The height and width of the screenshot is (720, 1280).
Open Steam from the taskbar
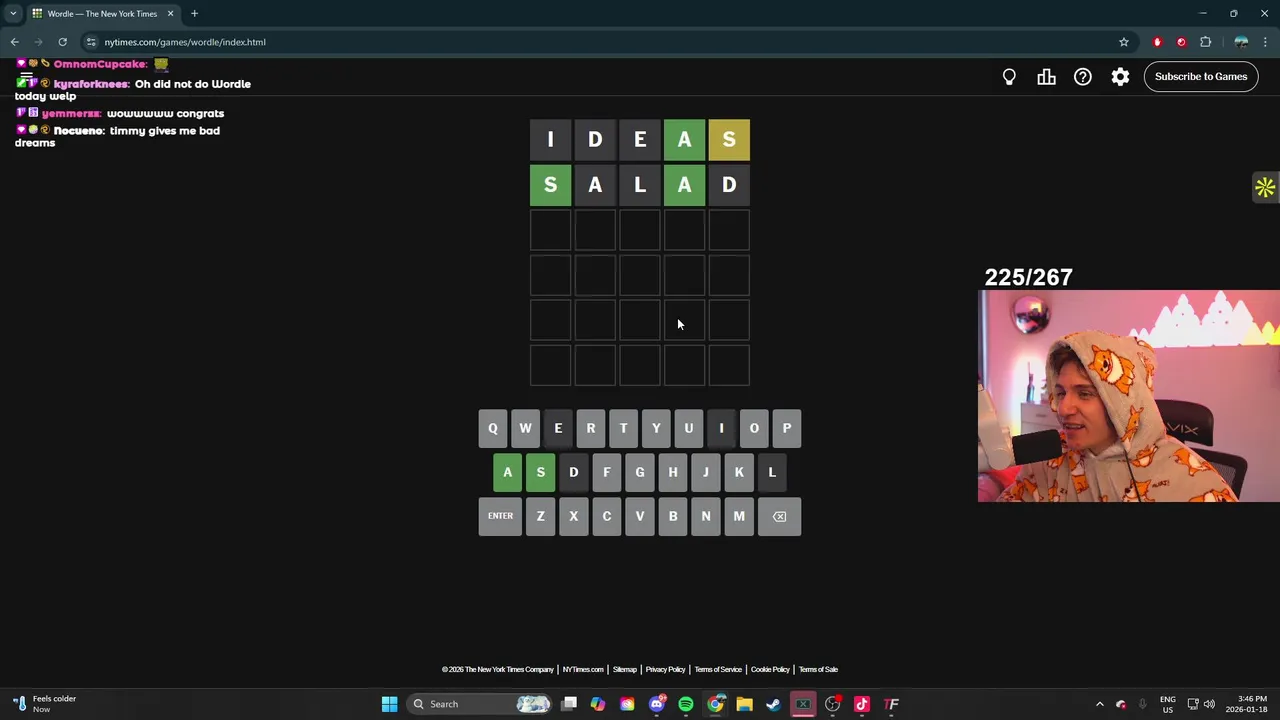click(x=773, y=704)
